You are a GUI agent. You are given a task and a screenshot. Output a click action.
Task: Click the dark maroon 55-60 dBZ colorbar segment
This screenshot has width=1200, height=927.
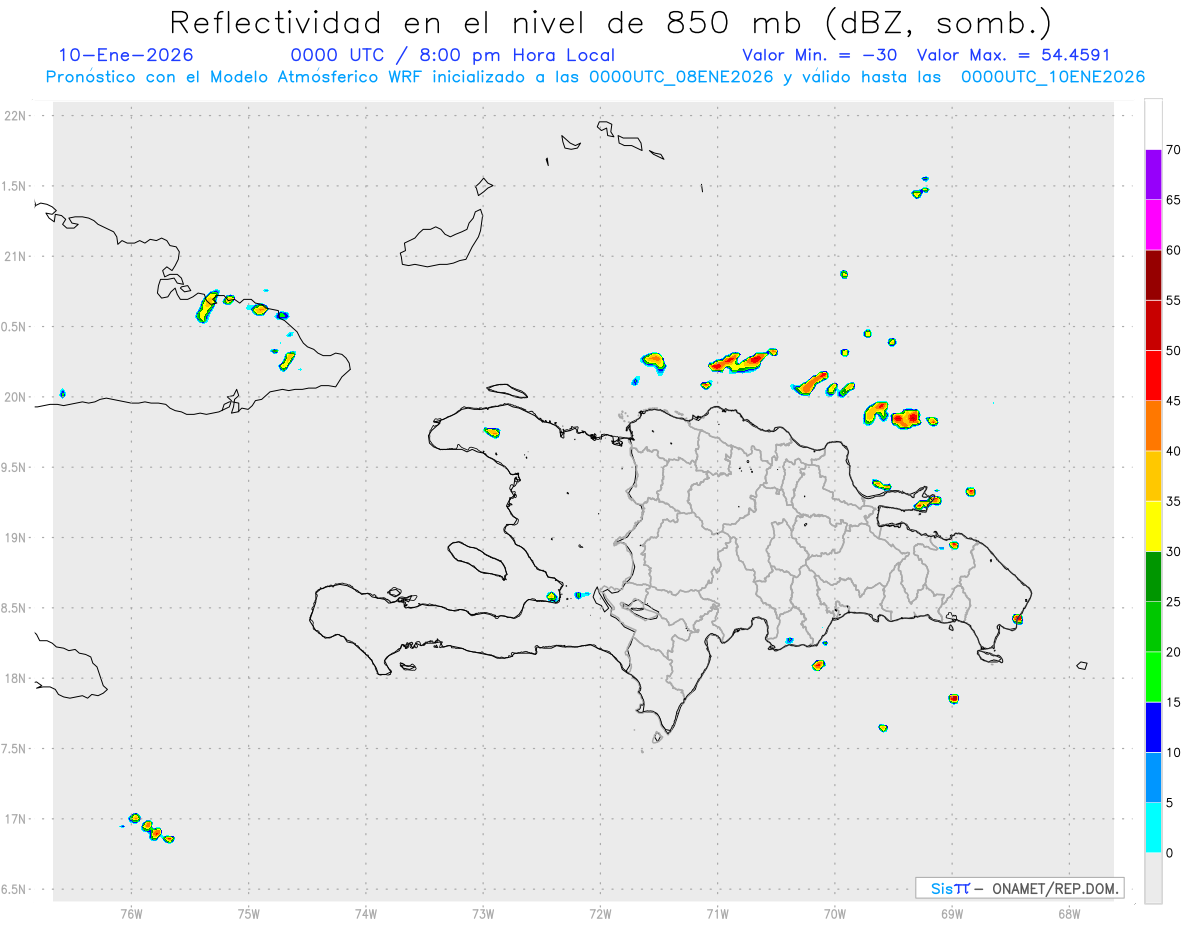[x=1153, y=275]
